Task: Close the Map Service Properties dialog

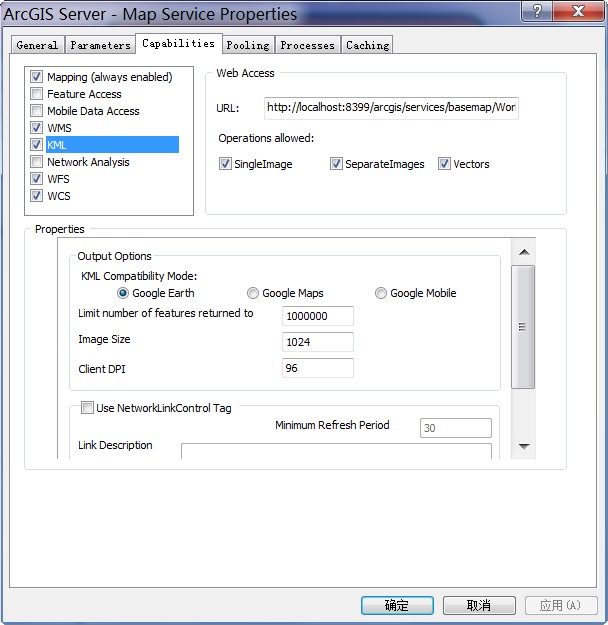Action: 579,11
